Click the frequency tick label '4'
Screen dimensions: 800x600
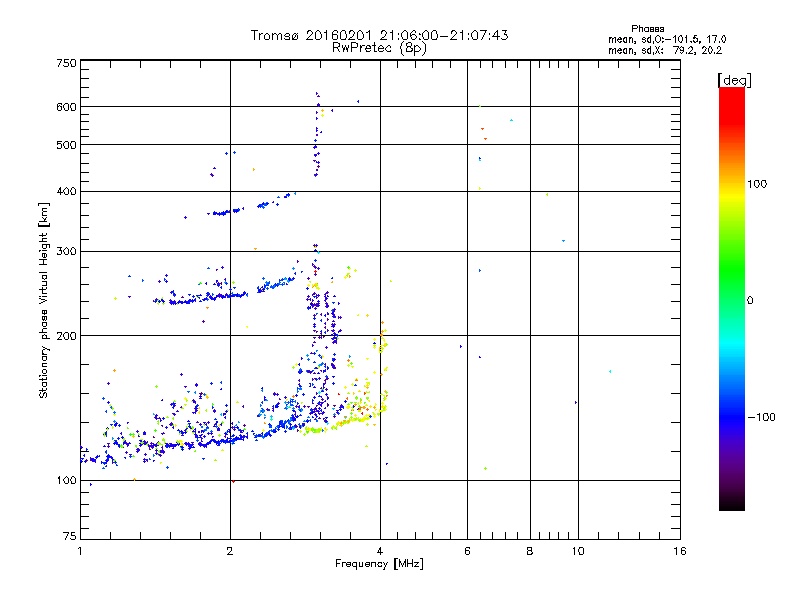380,551
